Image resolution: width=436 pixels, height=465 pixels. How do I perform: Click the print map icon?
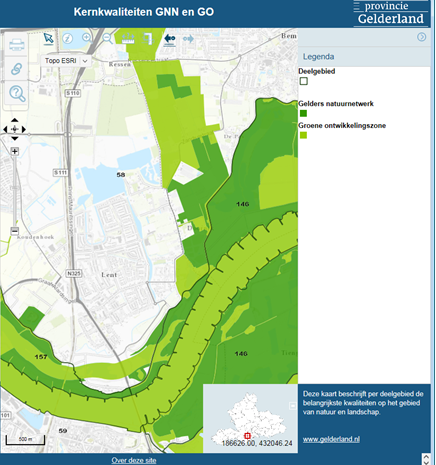(x=17, y=45)
